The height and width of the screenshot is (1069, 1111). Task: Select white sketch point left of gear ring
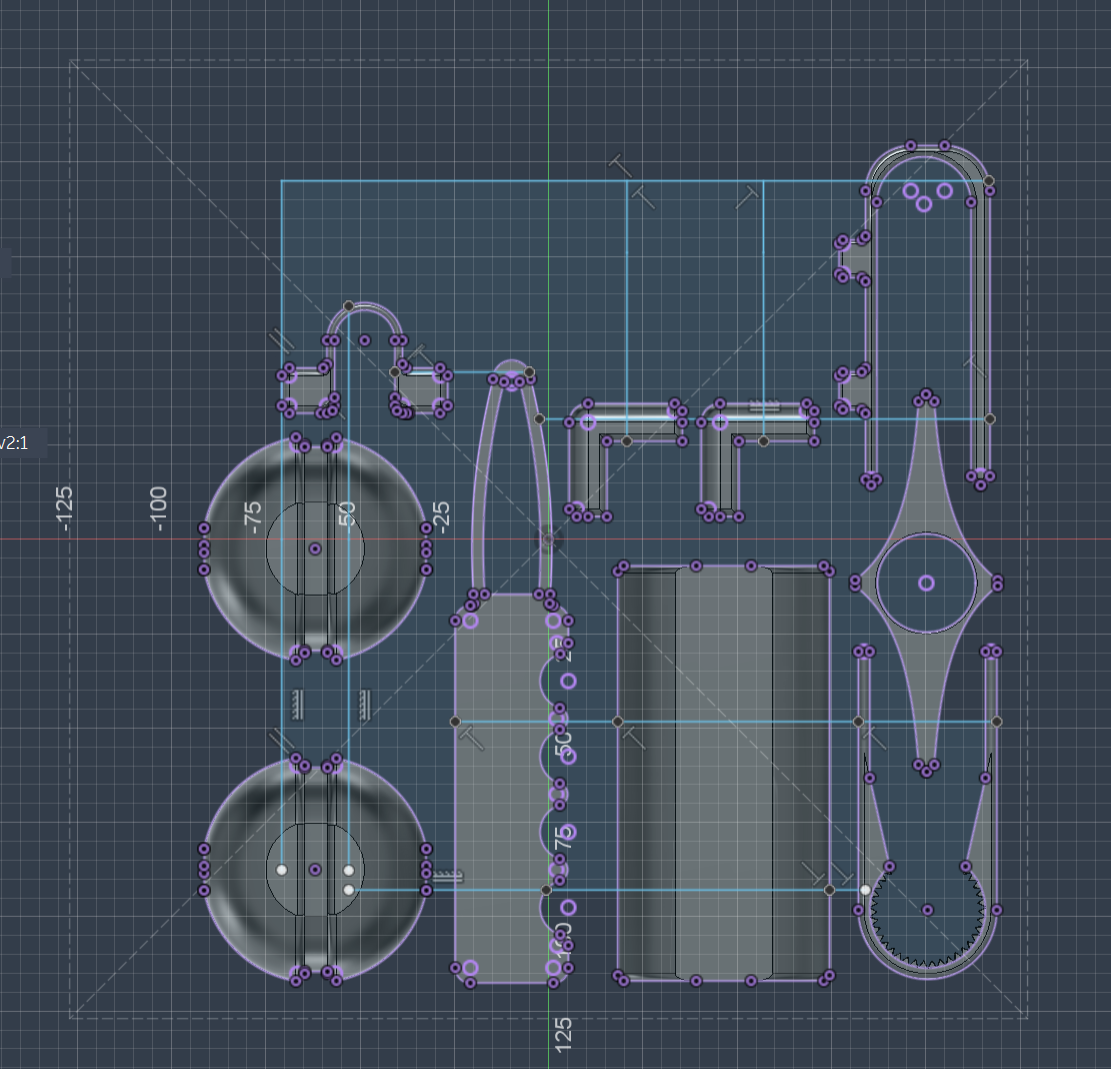click(x=865, y=890)
